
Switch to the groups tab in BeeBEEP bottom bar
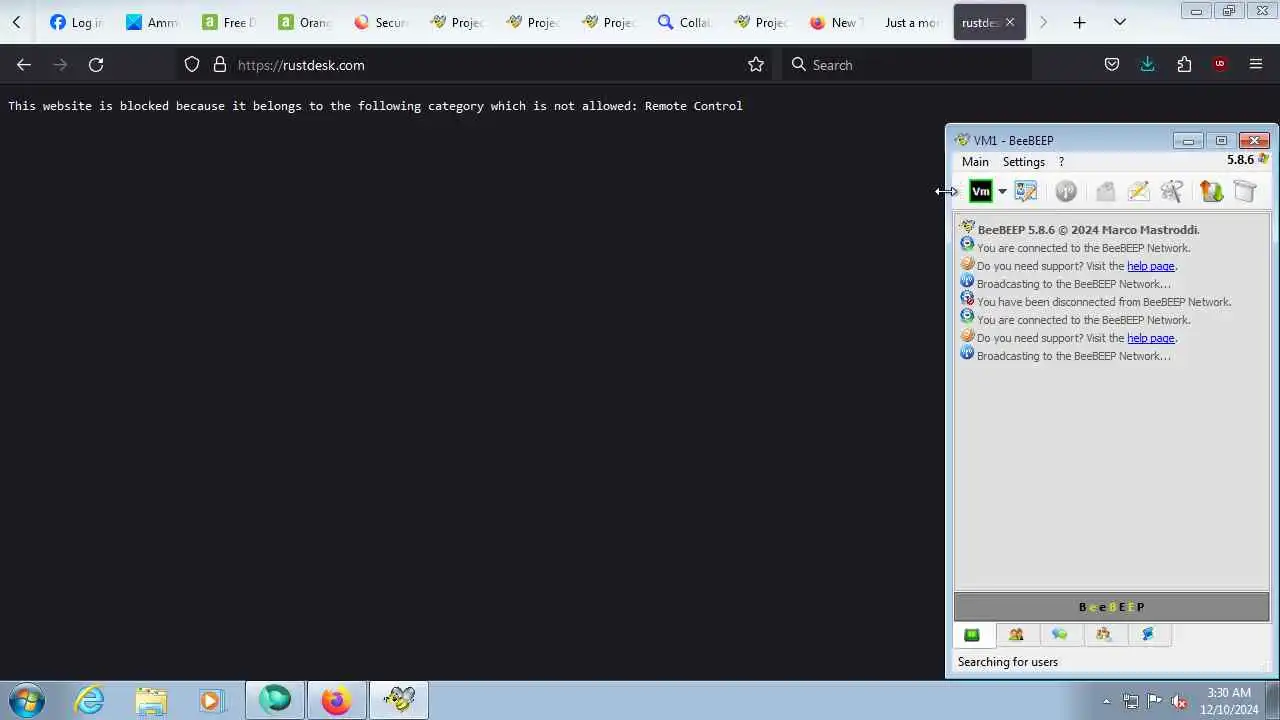click(x=1104, y=635)
